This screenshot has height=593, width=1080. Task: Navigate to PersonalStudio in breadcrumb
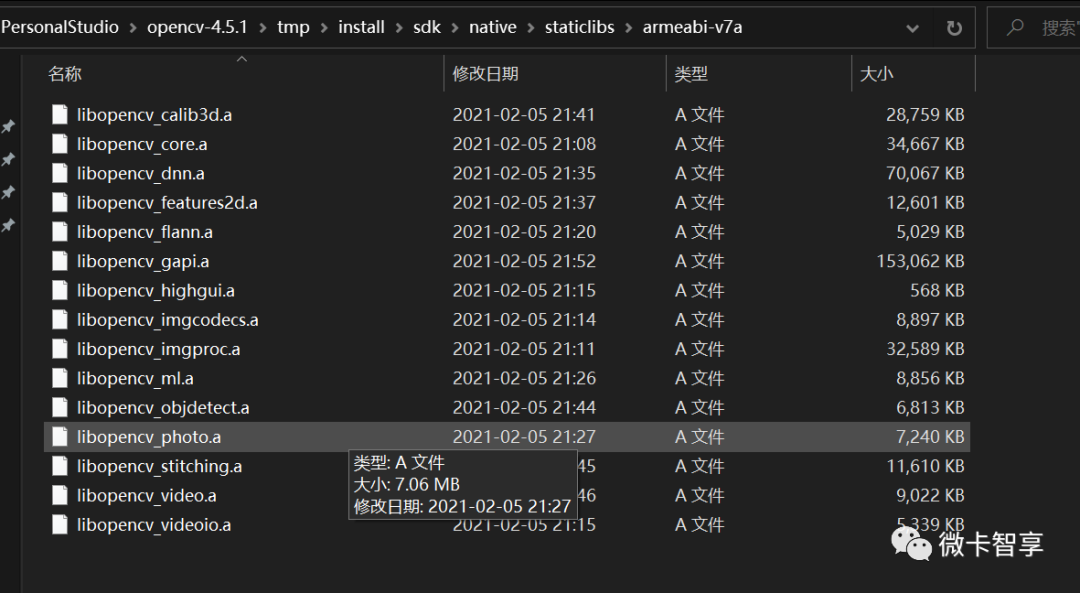tap(60, 27)
